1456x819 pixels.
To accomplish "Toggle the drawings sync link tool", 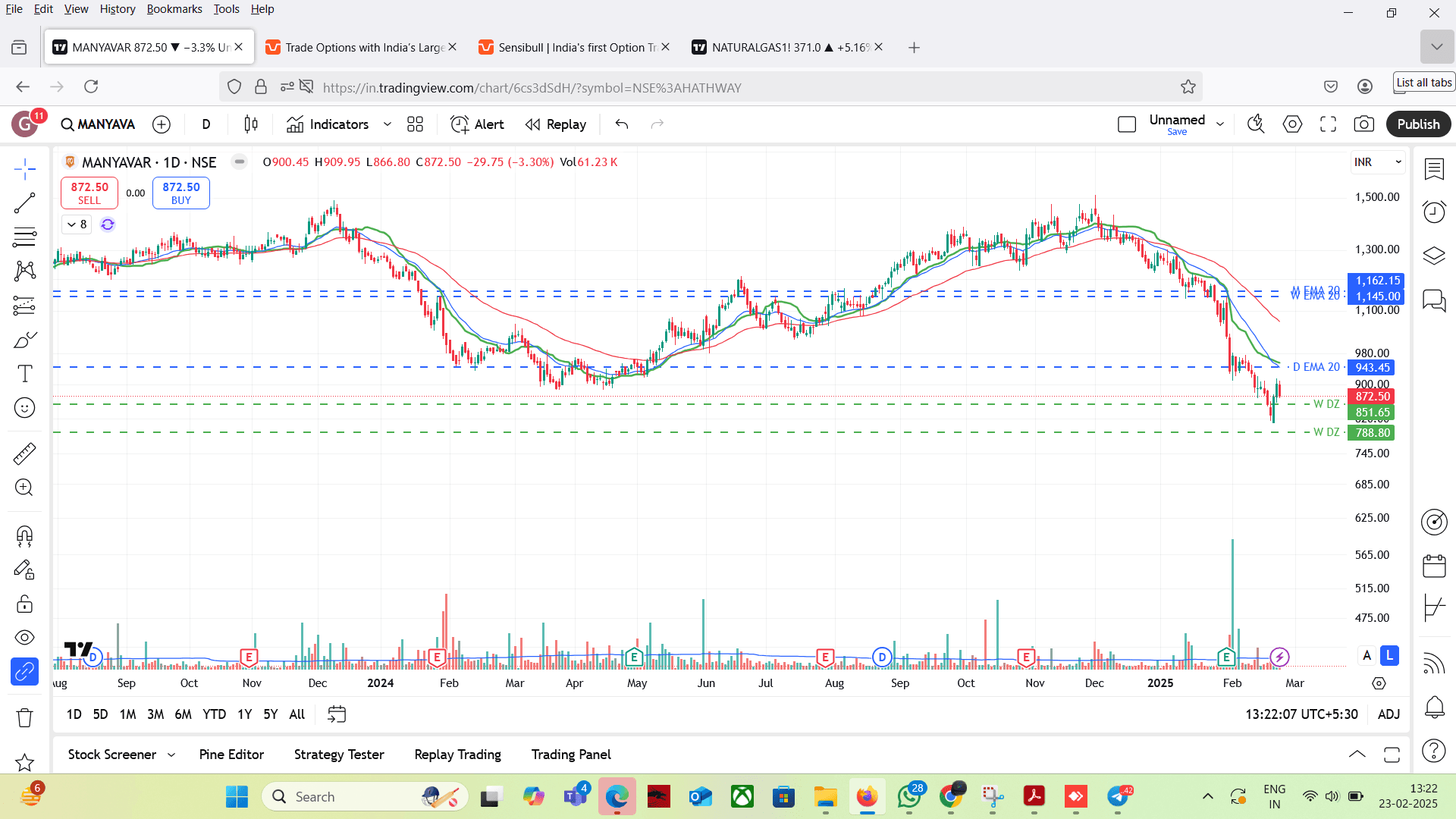I will [24, 672].
